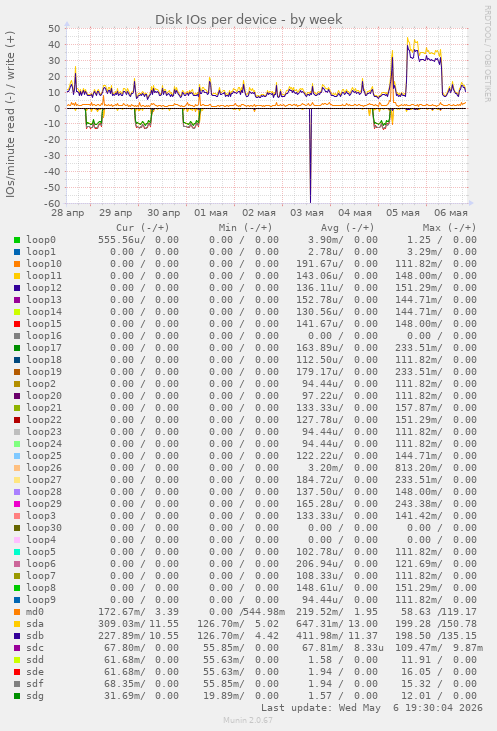Screen dimensions: 497x731
Task: Click the '05 мая' x-axis date label
Action: (403, 213)
